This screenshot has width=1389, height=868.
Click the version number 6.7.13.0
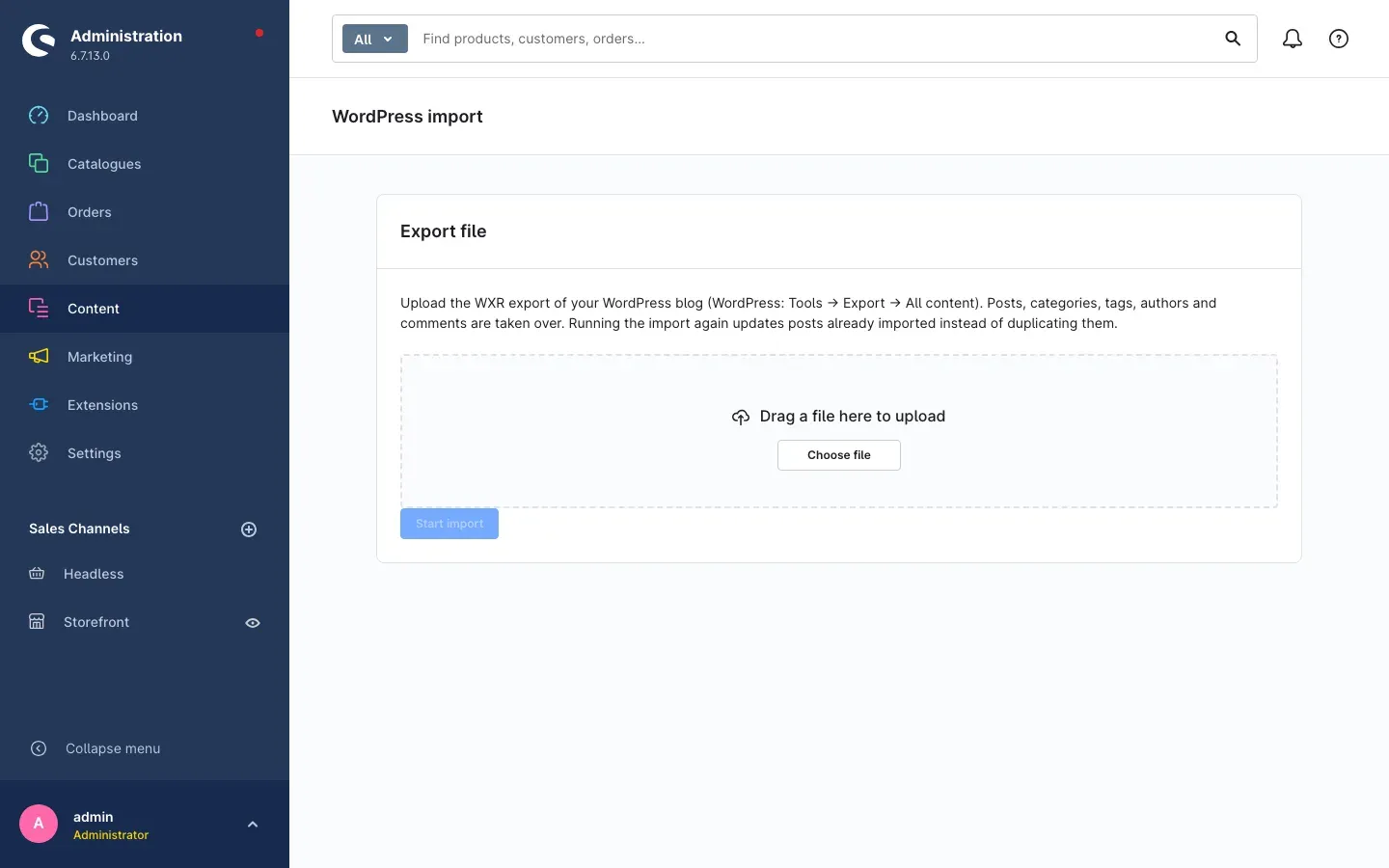point(90,56)
